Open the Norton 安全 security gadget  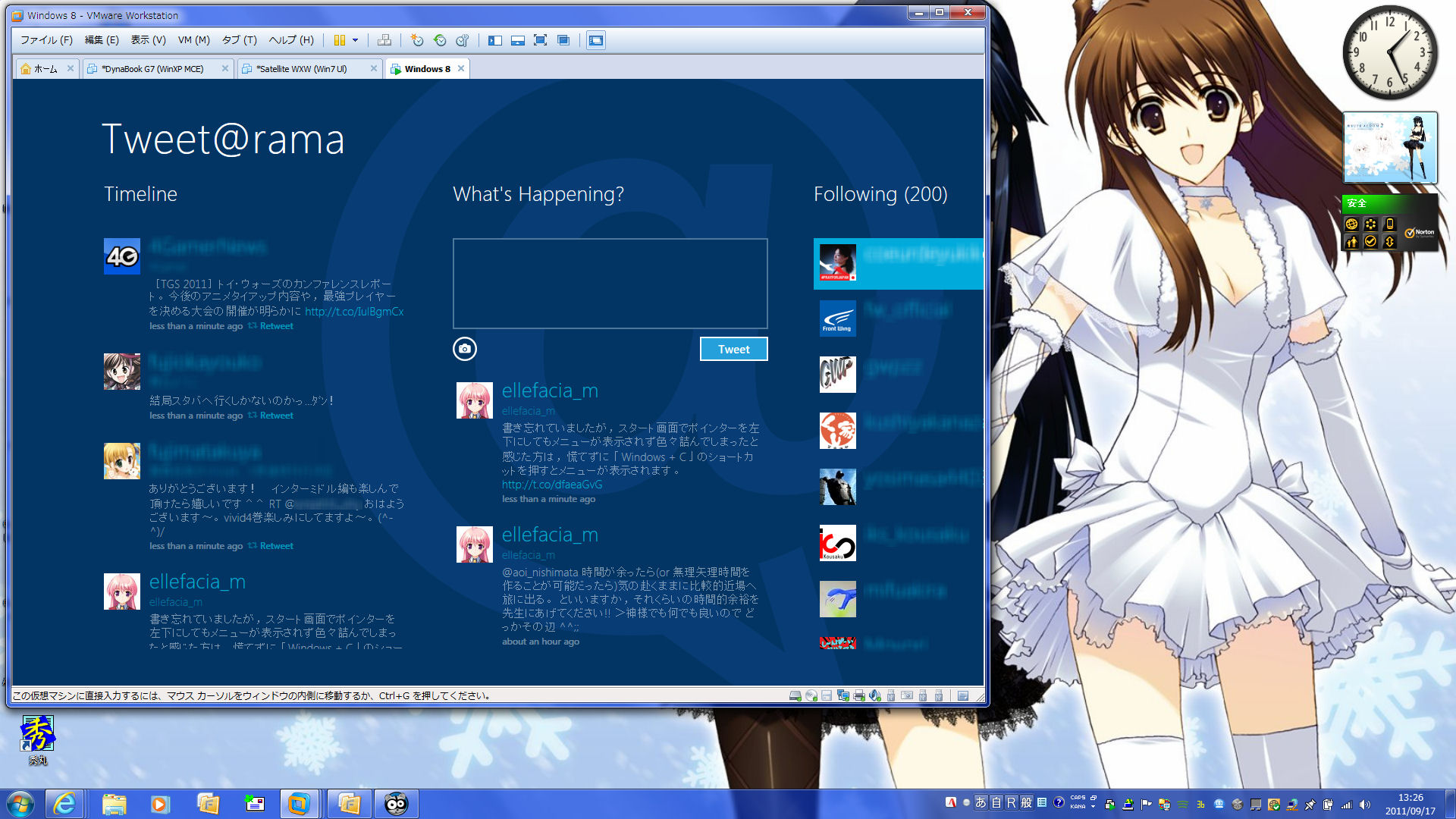[x=1390, y=223]
